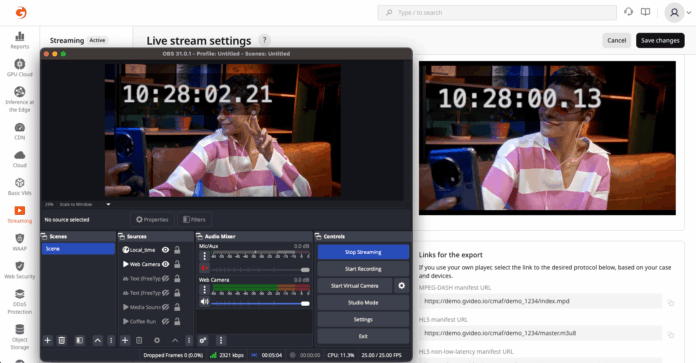
Task: Open the user avatar profile
Action: coord(674,12)
